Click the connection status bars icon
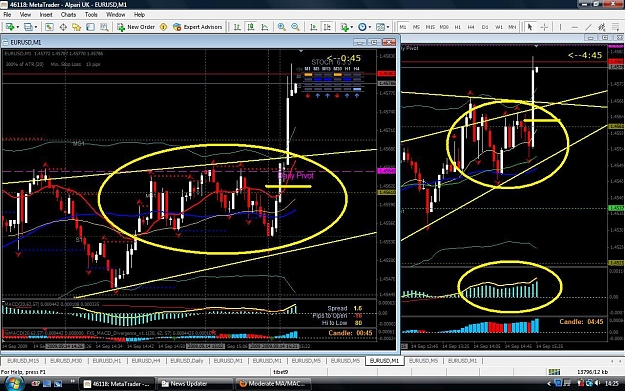The width and height of the screenshot is (625, 391). [554, 372]
